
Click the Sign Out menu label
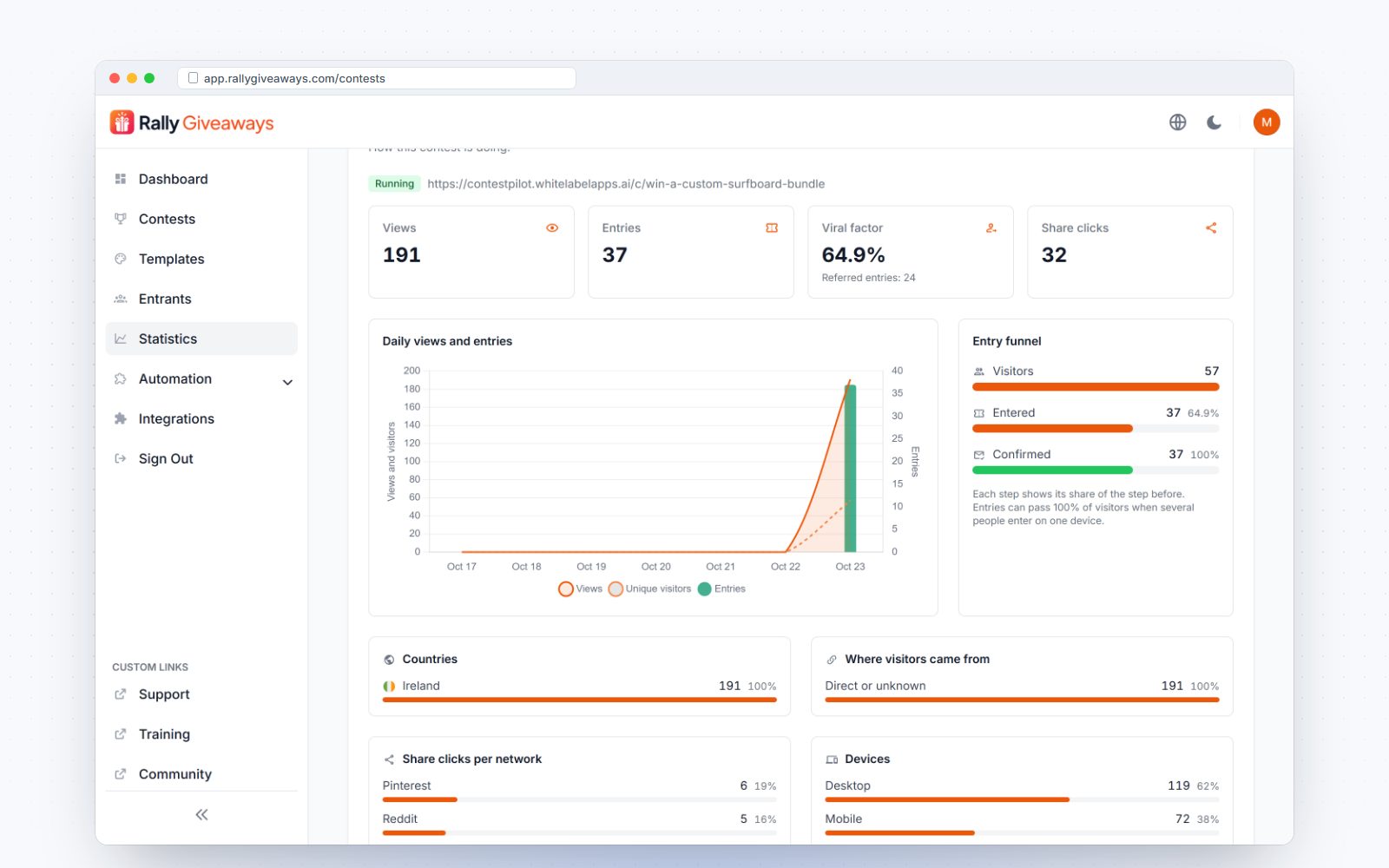tap(166, 458)
